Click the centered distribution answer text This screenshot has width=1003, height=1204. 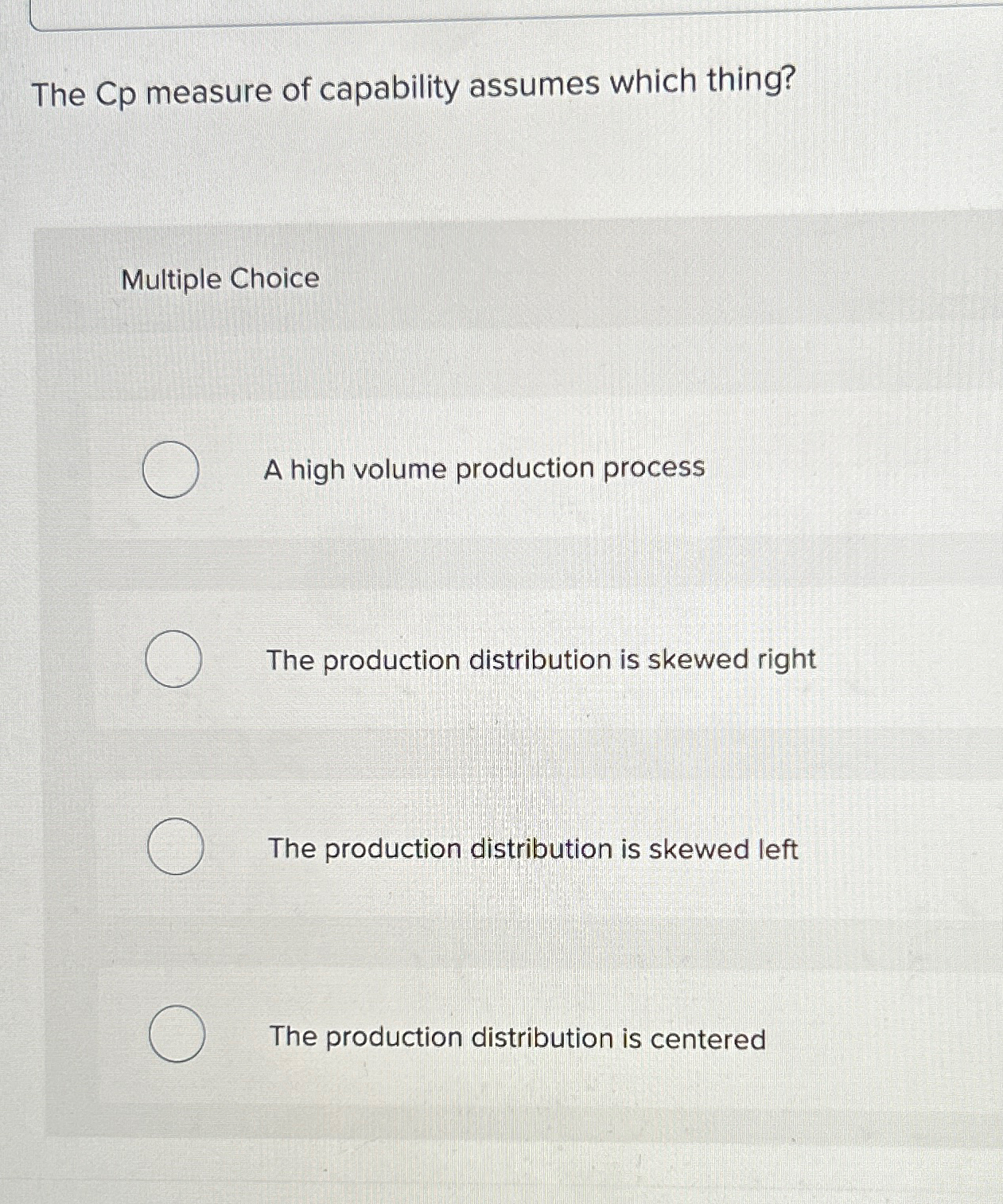[517, 1038]
